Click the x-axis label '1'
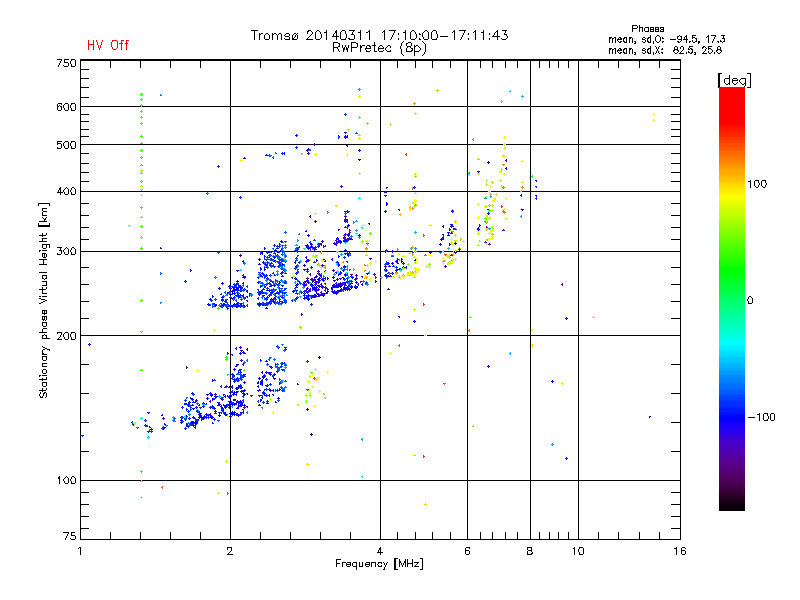Image resolution: width=800 pixels, height=600 pixels. click(x=80, y=551)
